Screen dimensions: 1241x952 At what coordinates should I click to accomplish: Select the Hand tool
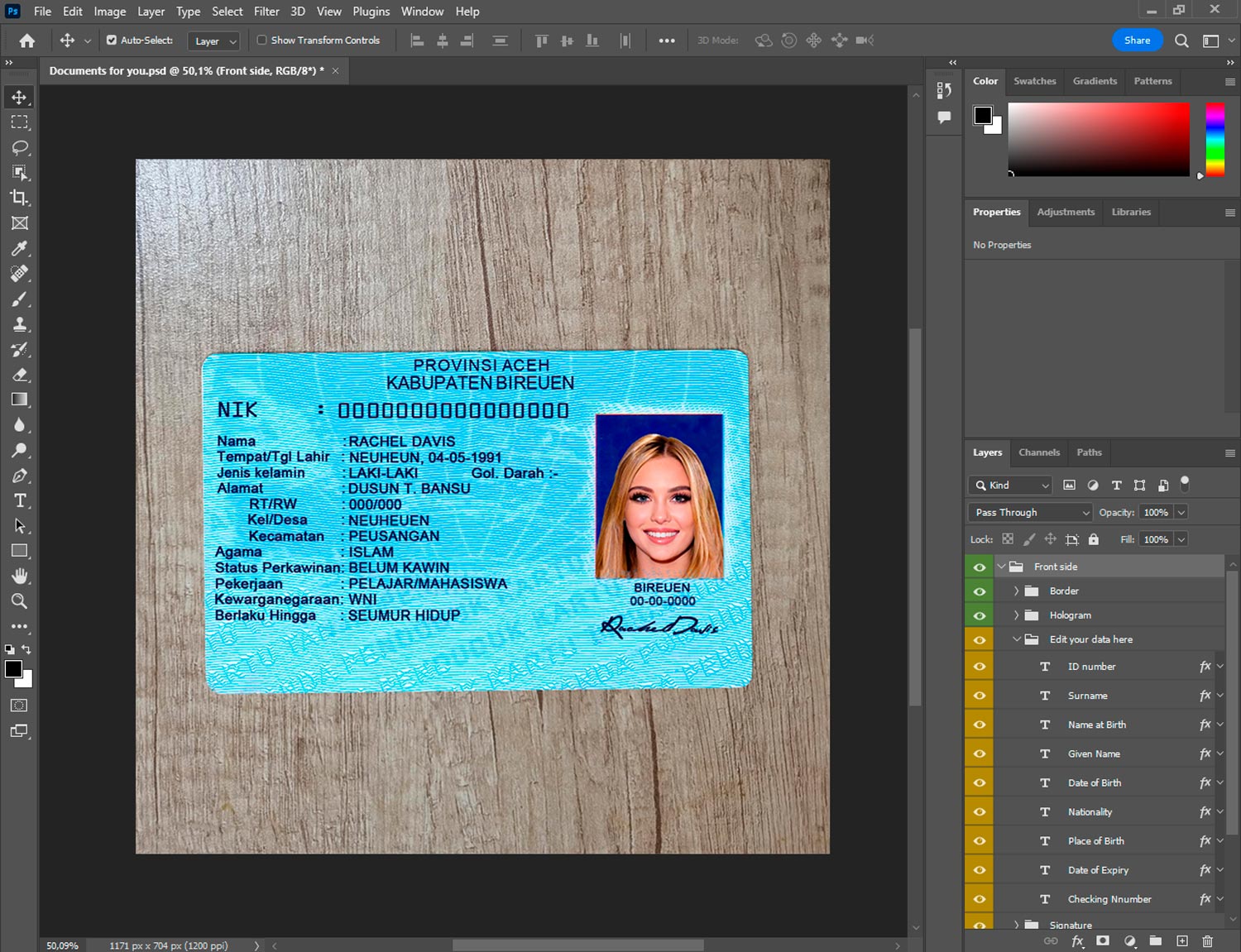[20, 576]
